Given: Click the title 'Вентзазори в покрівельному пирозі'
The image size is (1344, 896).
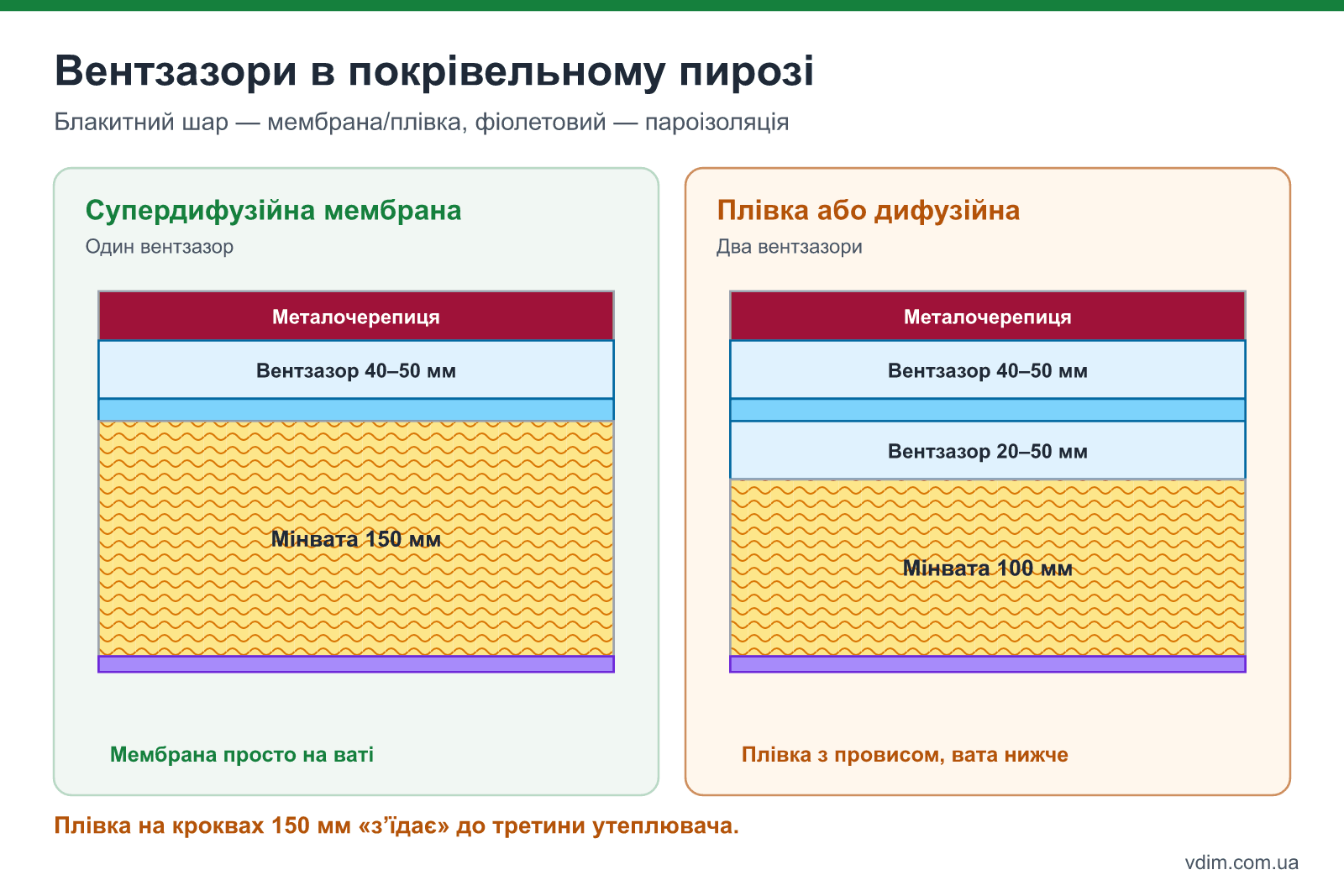Looking at the screenshot, I should click(434, 71).
